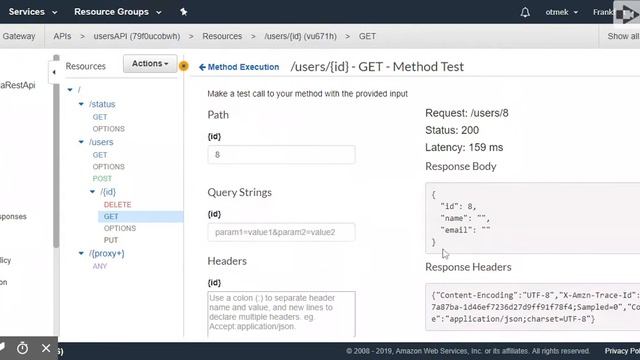Click the back arrow before Method Execution

[202, 67]
